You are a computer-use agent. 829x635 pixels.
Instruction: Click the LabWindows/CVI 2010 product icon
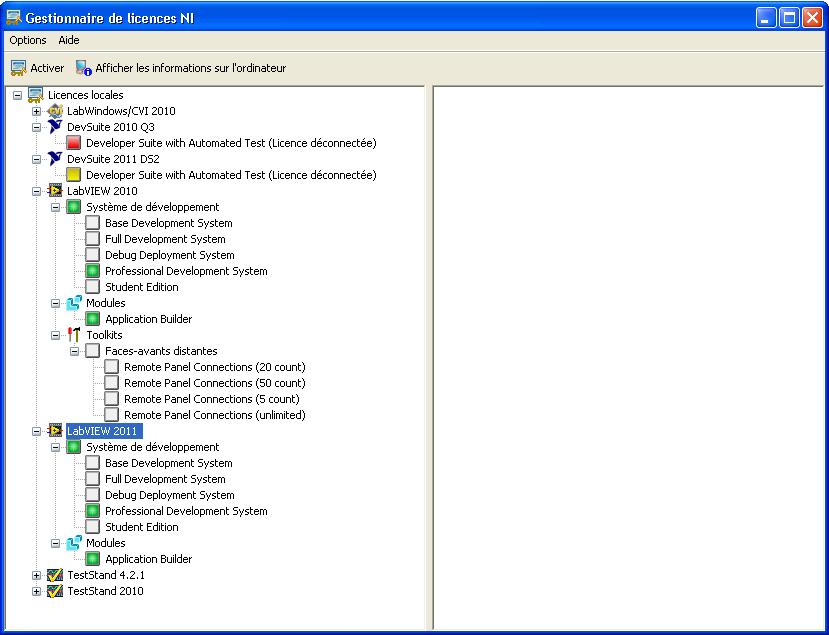pyautogui.click(x=55, y=111)
